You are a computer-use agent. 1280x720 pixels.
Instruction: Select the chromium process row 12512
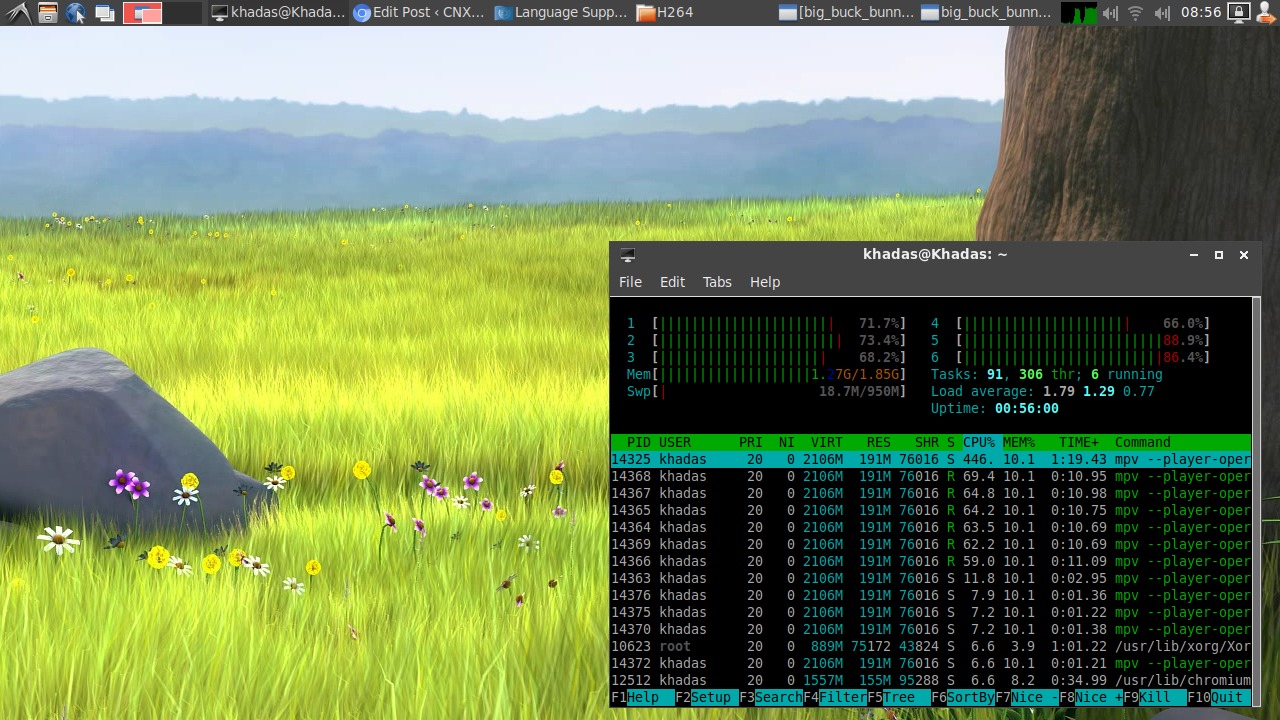click(931, 680)
